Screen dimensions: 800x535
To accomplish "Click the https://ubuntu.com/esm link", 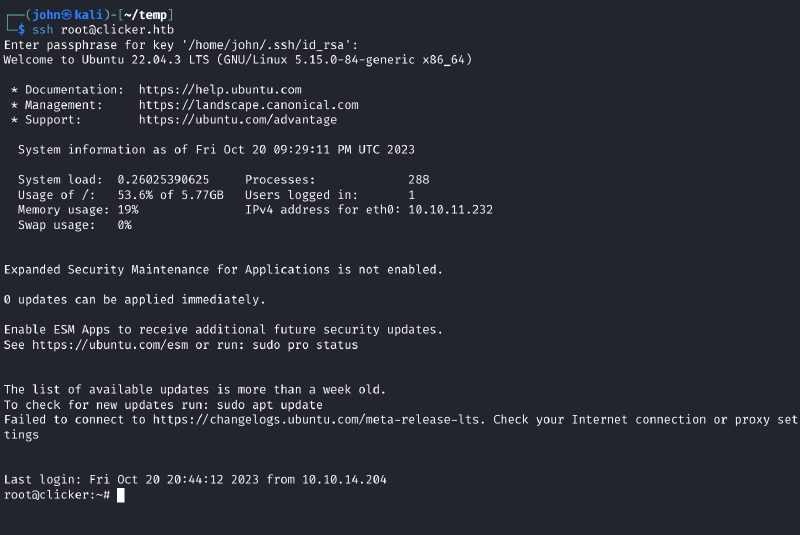I will pos(110,345).
